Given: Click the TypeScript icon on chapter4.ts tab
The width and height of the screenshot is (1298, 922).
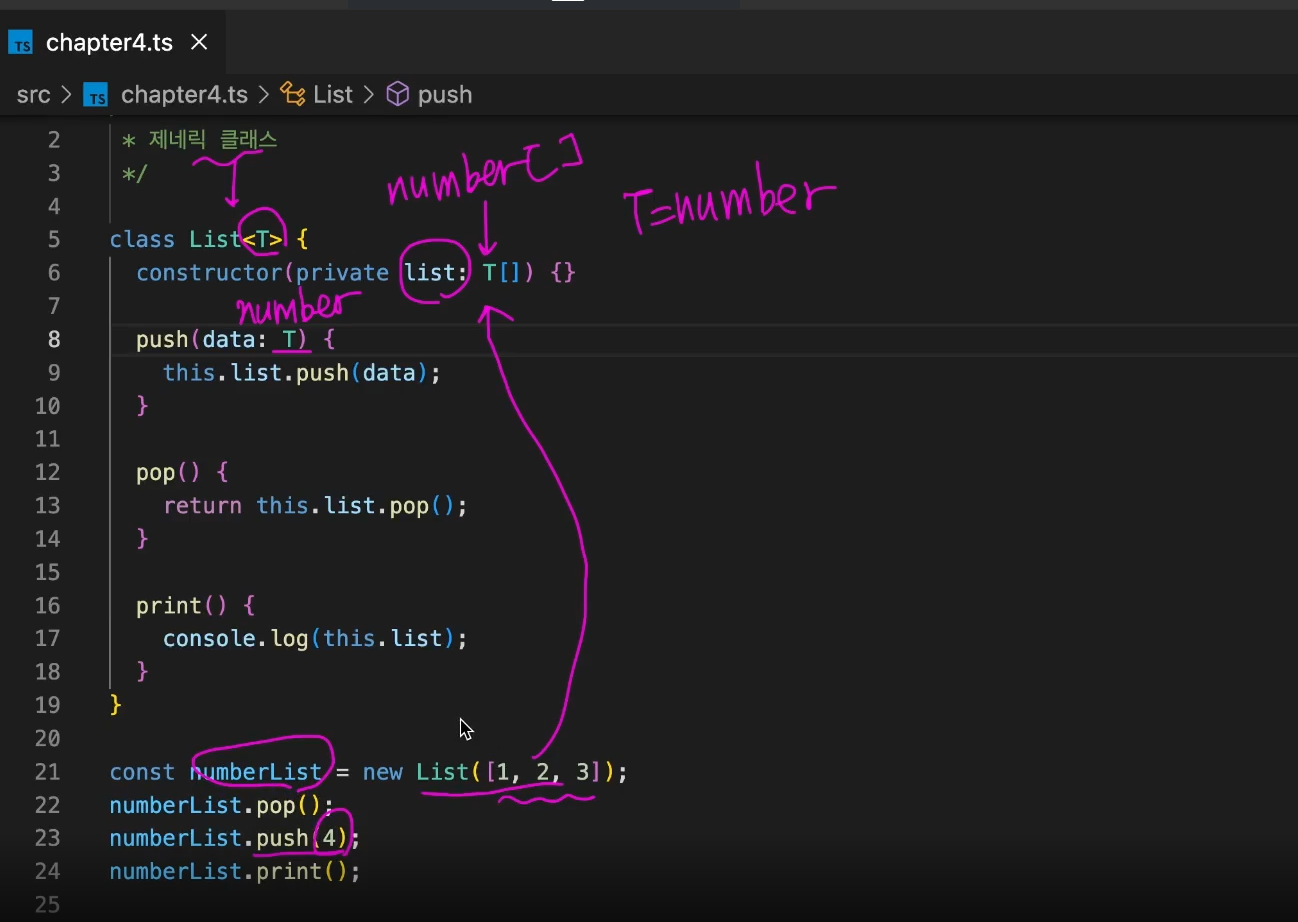Looking at the screenshot, I should (x=20, y=43).
